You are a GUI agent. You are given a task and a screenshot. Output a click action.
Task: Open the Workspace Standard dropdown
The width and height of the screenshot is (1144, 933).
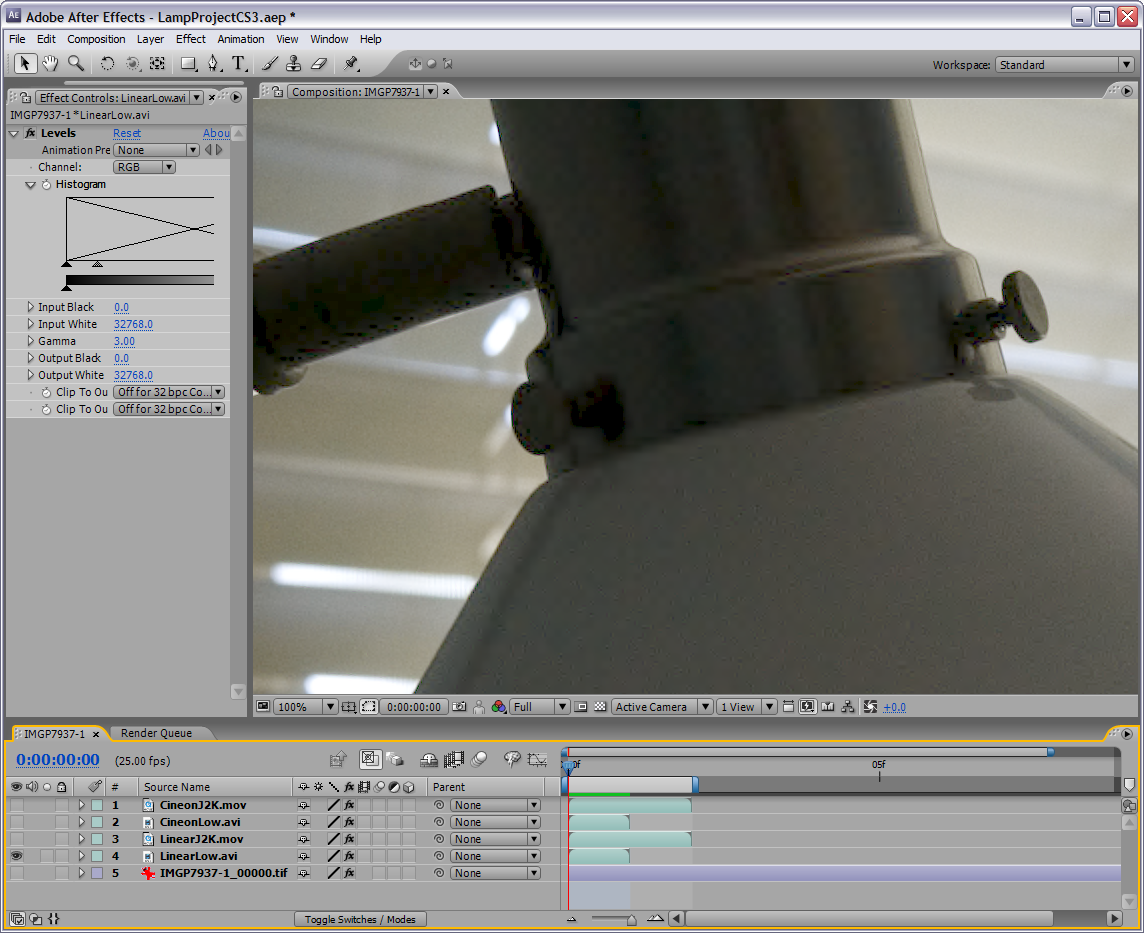tap(1064, 65)
